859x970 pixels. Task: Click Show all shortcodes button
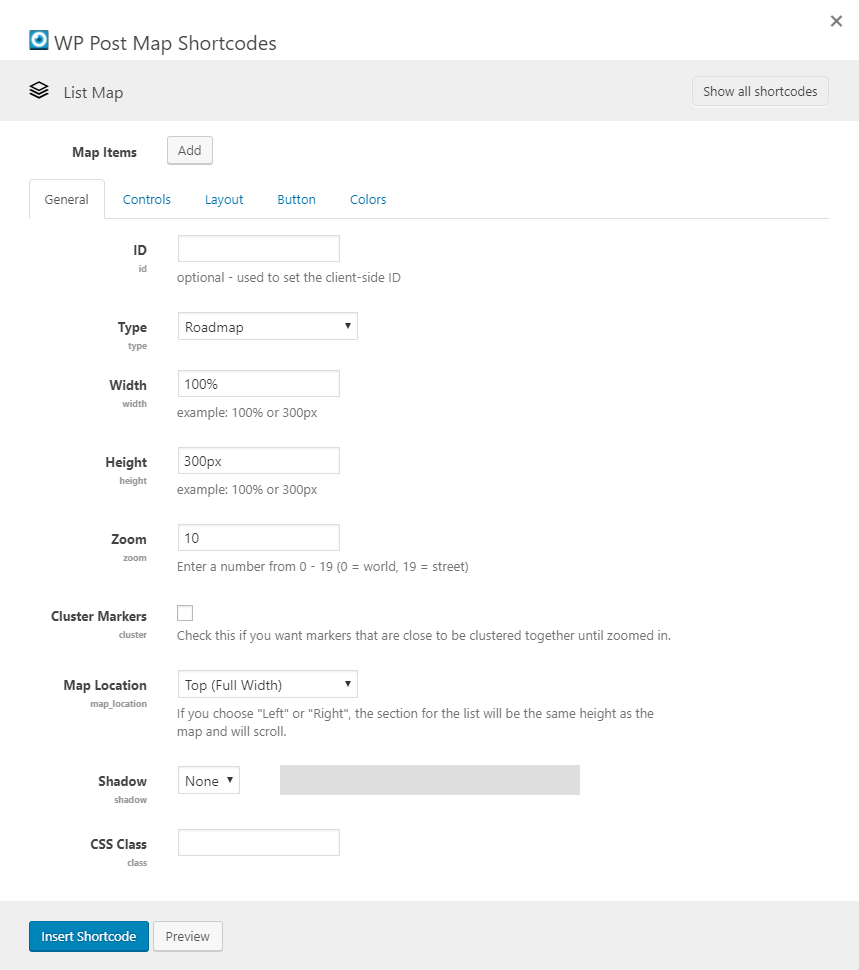point(760,92)
